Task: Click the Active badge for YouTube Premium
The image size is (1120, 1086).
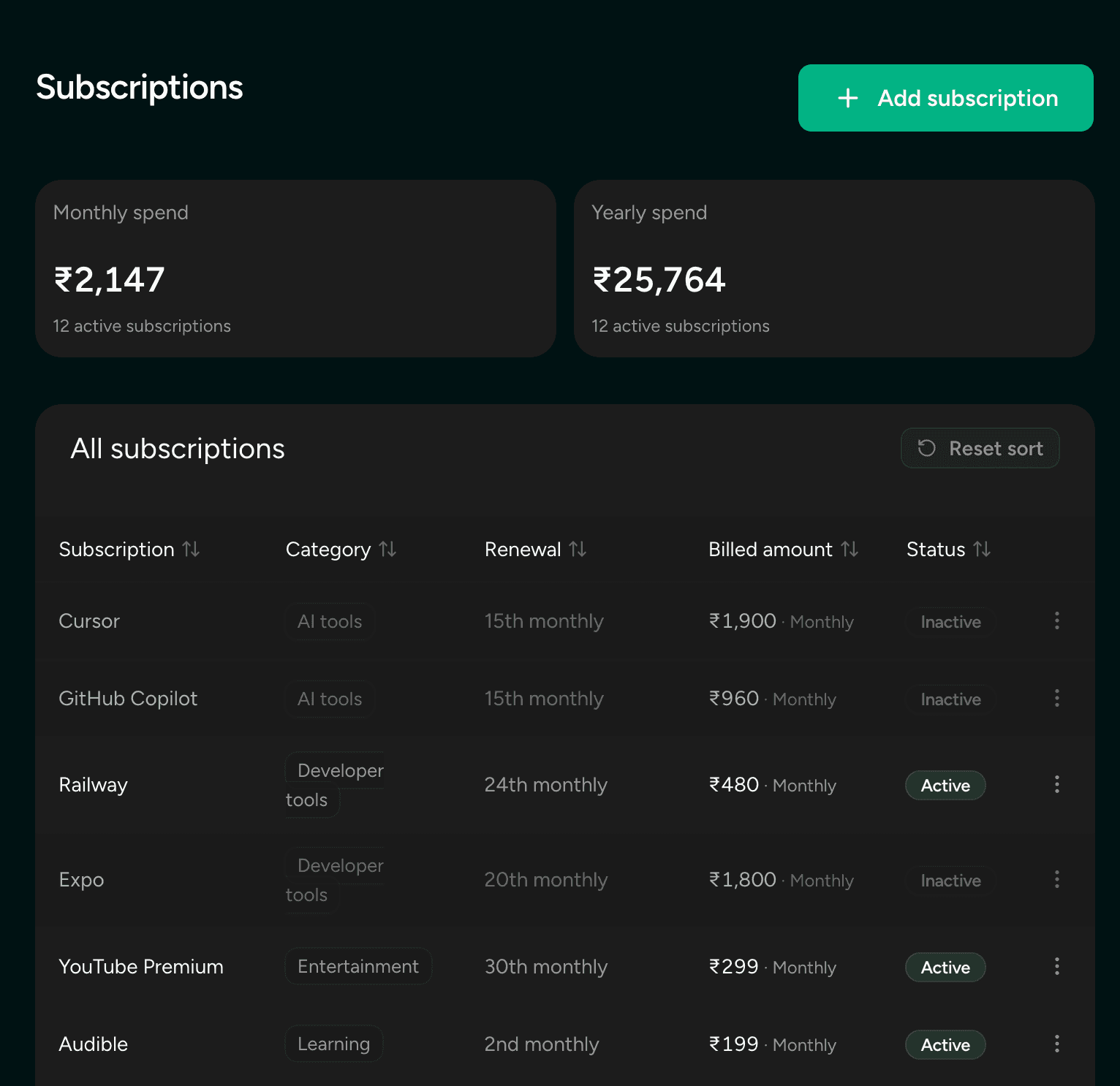Action: click(x=945, y=968)
